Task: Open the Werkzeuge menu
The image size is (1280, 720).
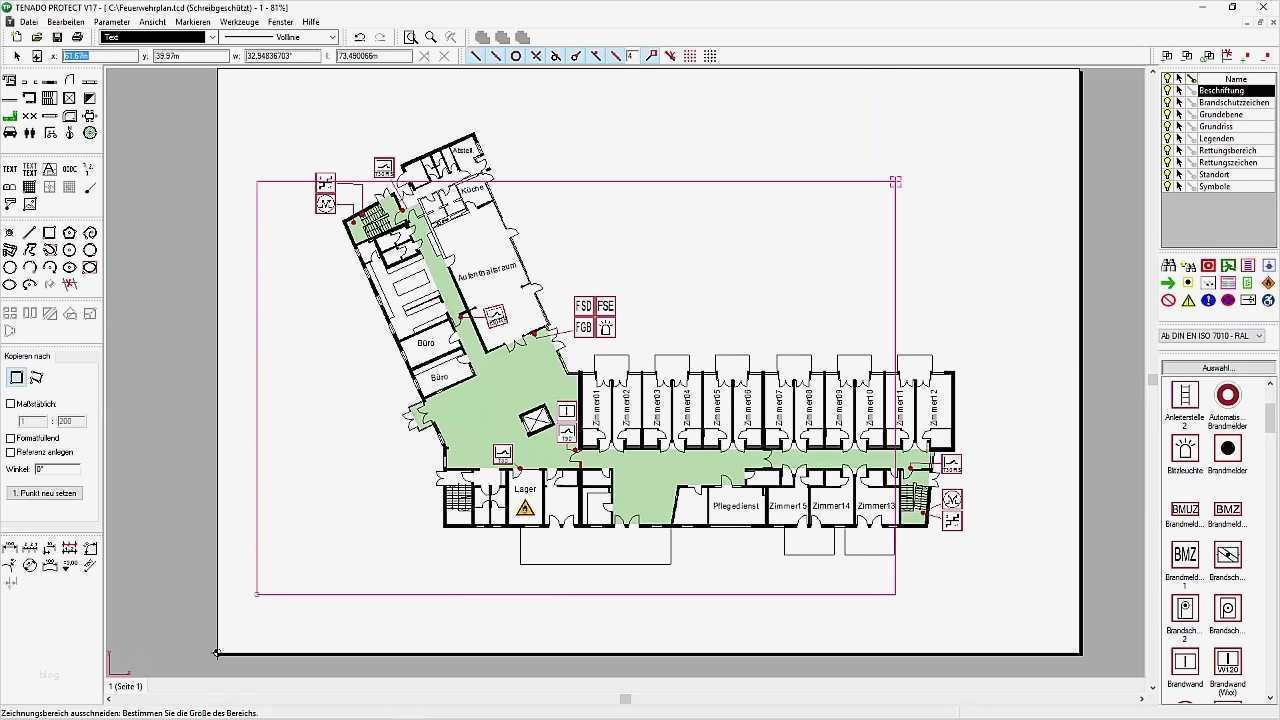Action: pos(240,21)
